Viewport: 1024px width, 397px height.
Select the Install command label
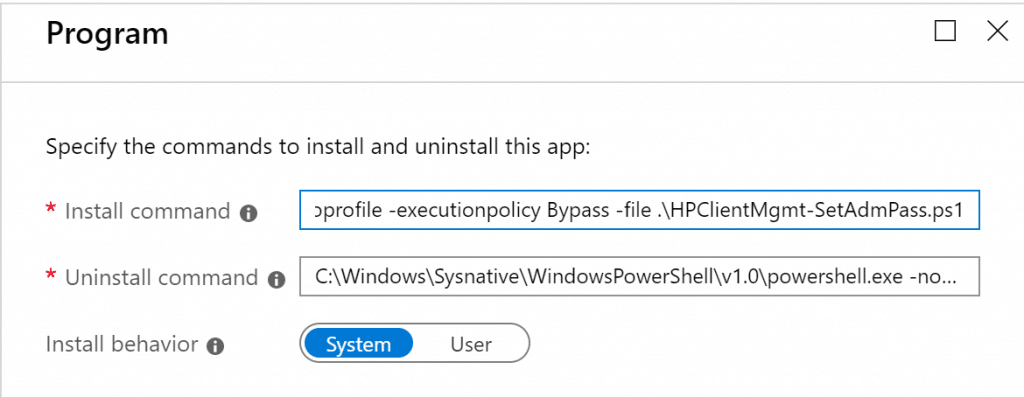click(147, 212)
